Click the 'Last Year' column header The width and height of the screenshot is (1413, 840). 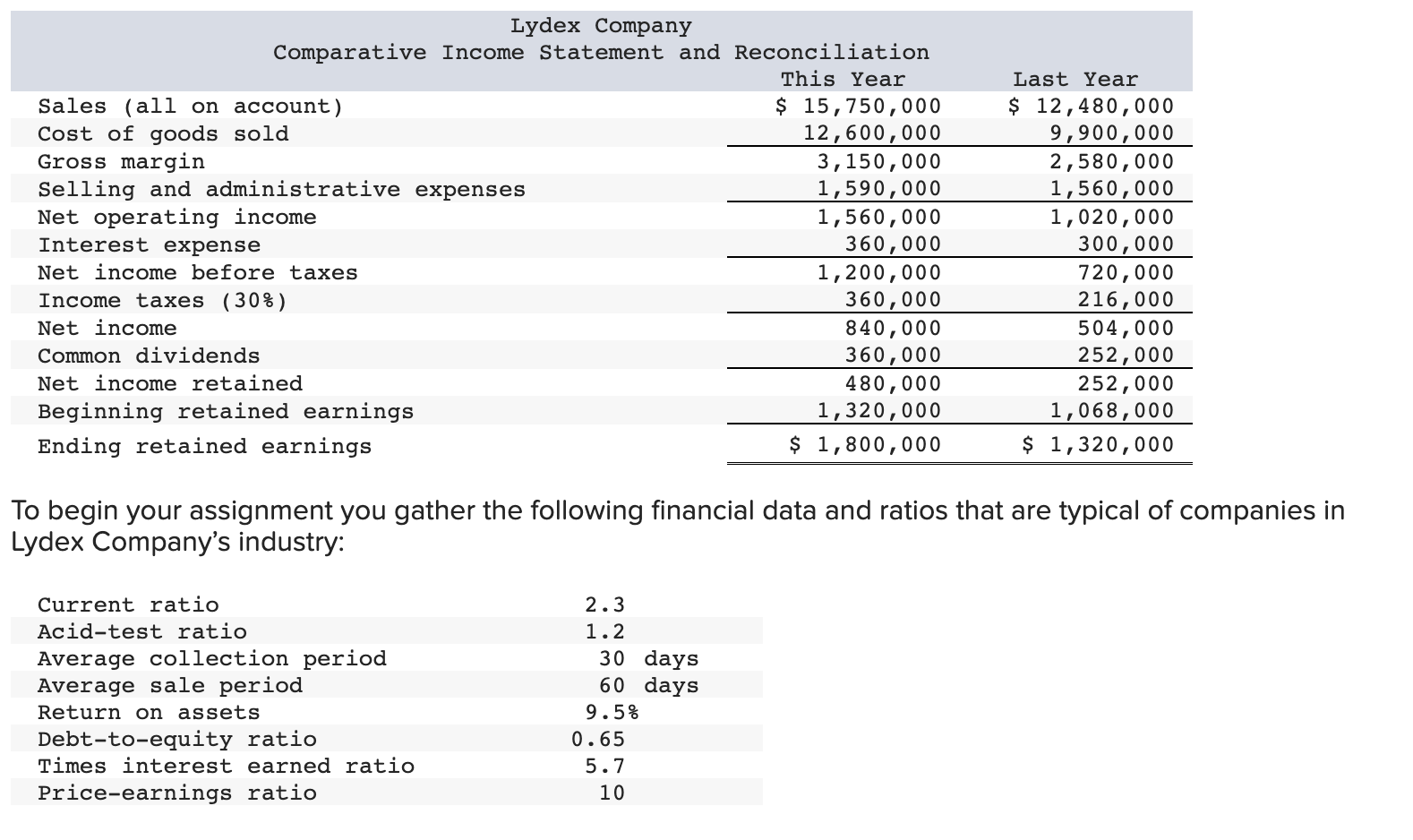[1075, 79]
